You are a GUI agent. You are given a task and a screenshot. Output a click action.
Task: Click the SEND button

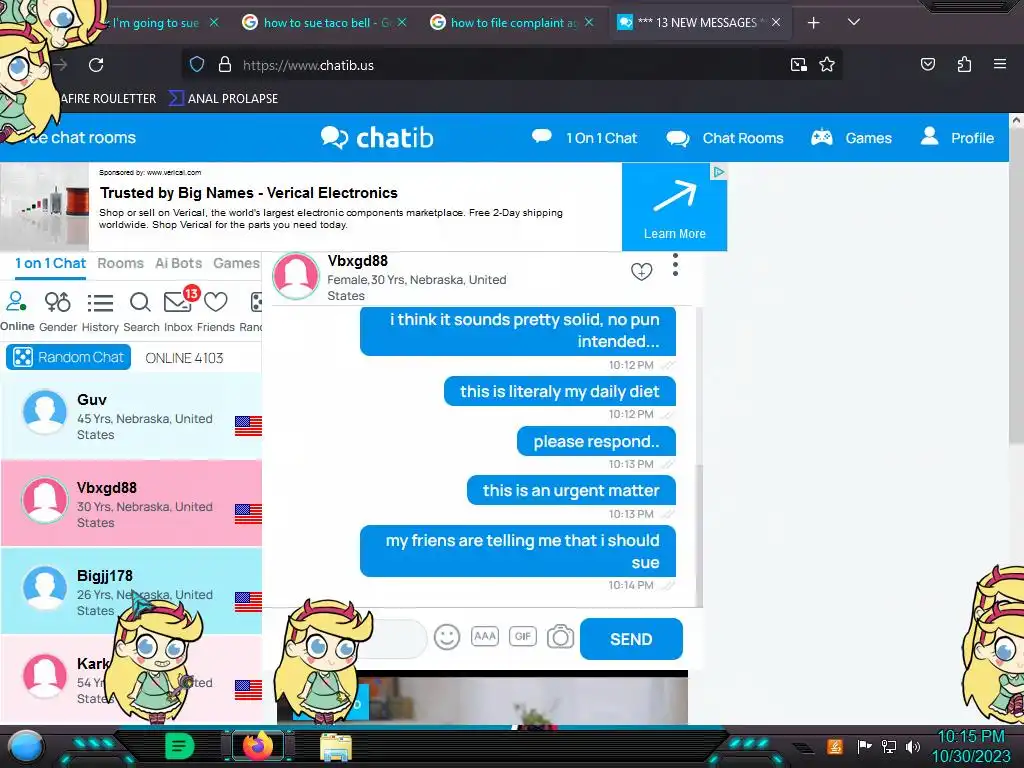click(631, 639)
